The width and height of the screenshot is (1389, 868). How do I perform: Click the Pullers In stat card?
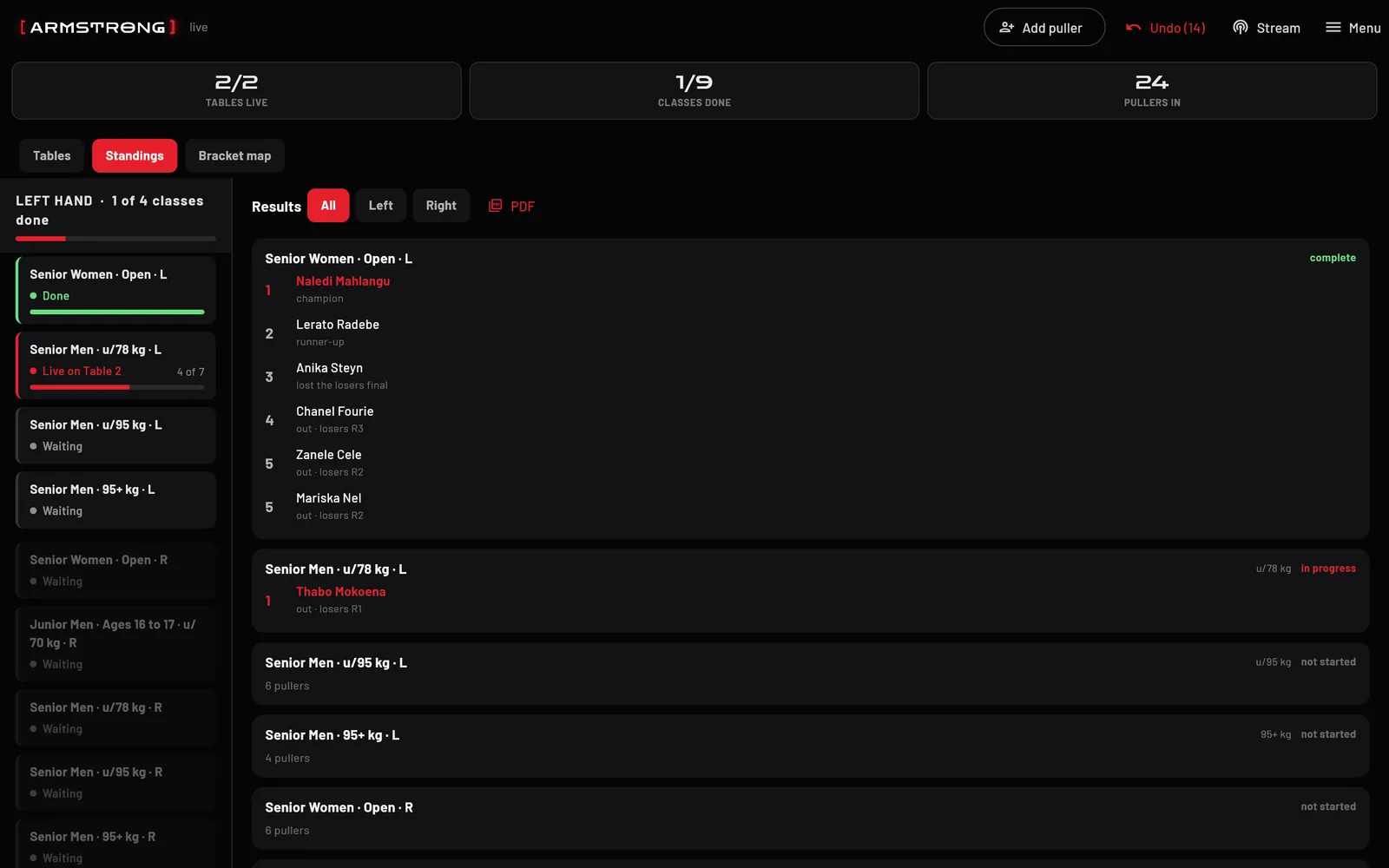1152,90
